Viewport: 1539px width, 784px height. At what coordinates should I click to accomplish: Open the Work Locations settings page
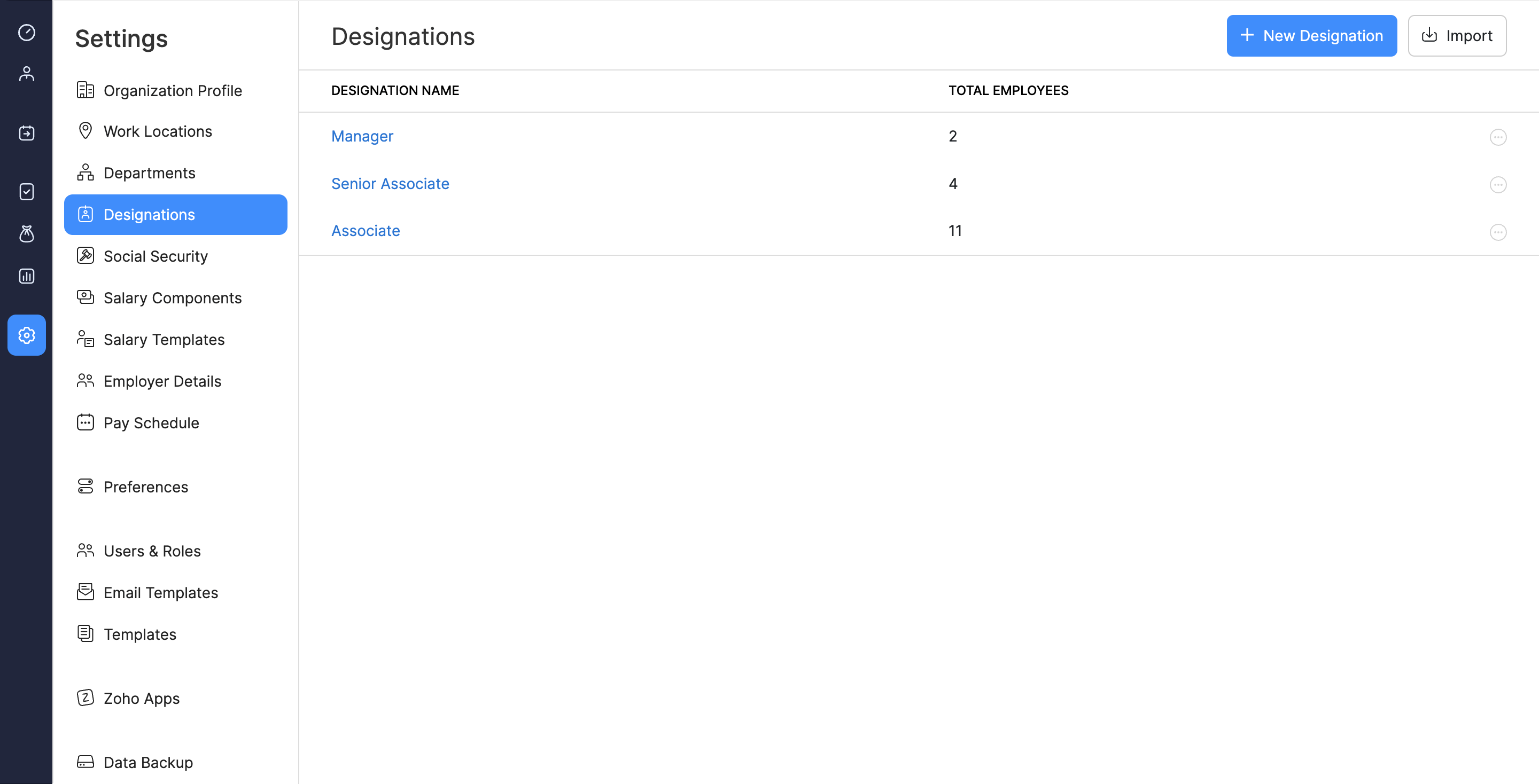[158, 131]
